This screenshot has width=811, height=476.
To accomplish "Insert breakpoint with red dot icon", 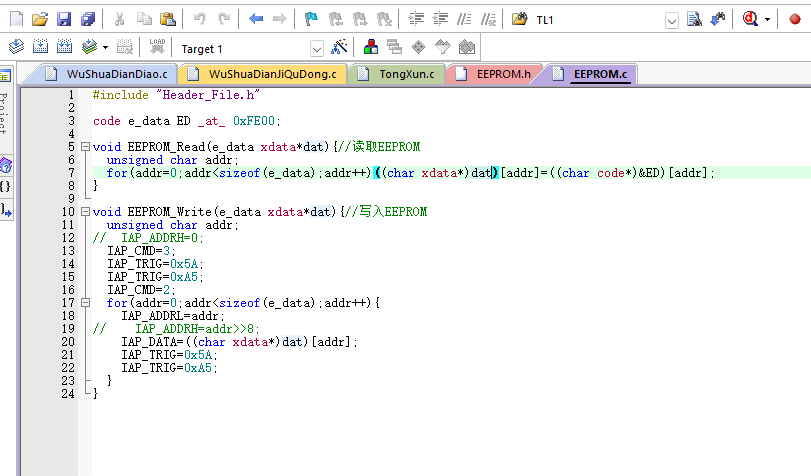I will pos(795,20).
